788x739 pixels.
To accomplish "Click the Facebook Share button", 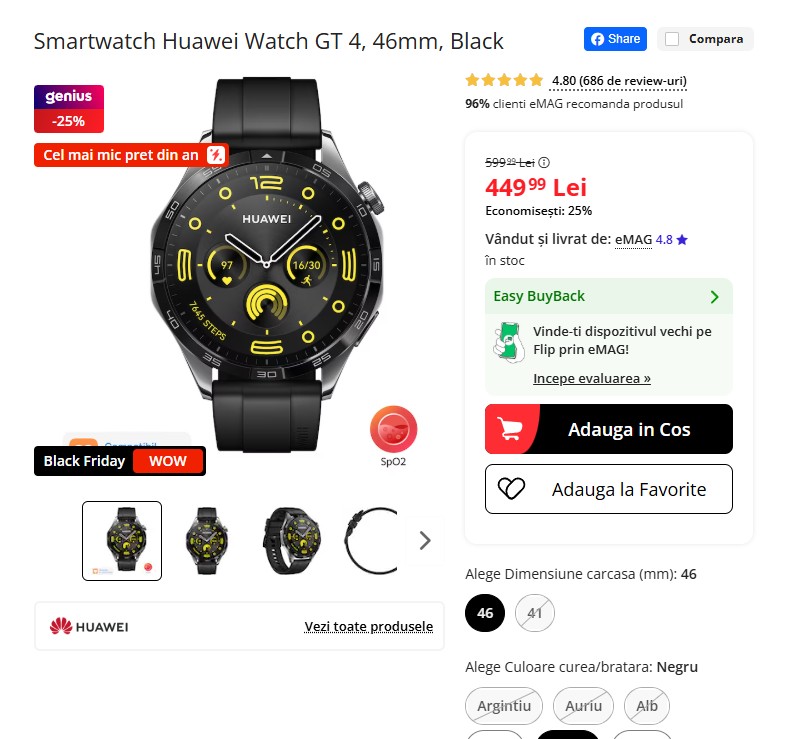I will click(x=615, y=39).
